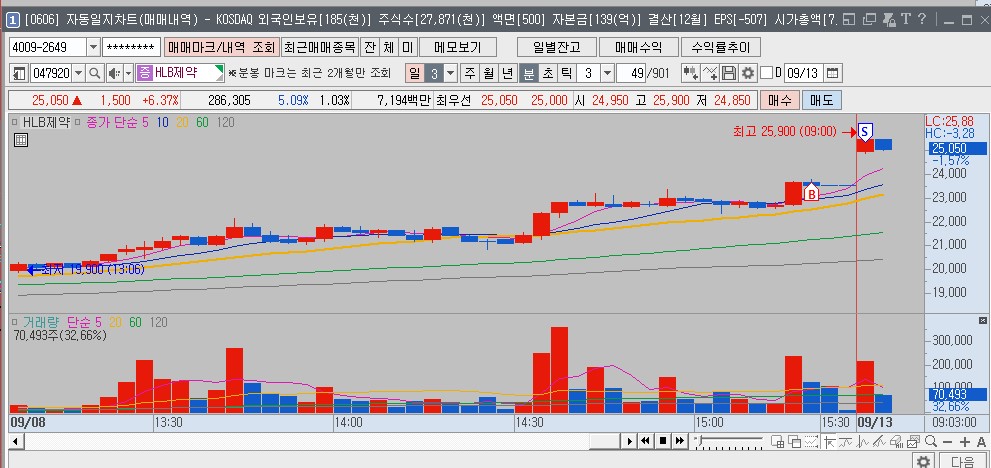The image size is (991, 468).
Task: Click the split-window with grid icon
Action: click(777, 441)
